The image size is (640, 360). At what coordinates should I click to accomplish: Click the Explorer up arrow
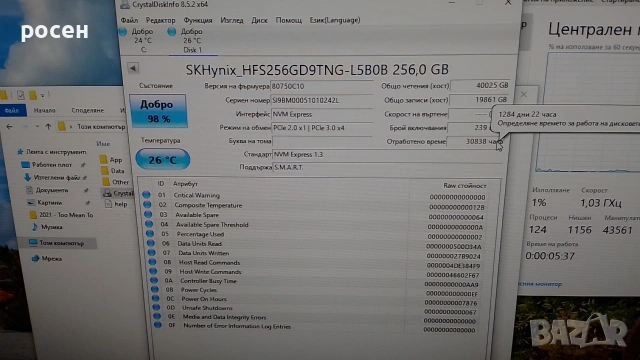(48, 127)
